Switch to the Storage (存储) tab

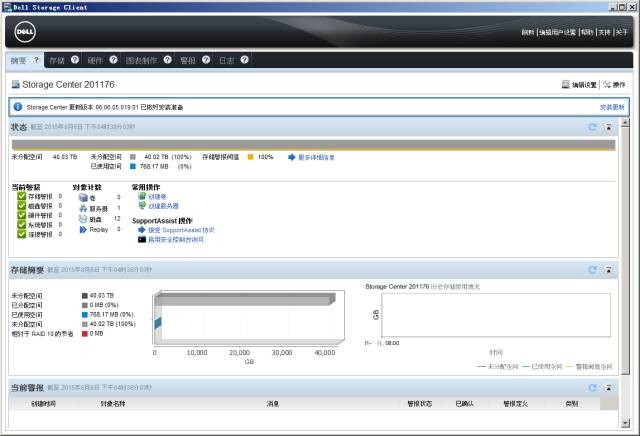coord(57,60)
